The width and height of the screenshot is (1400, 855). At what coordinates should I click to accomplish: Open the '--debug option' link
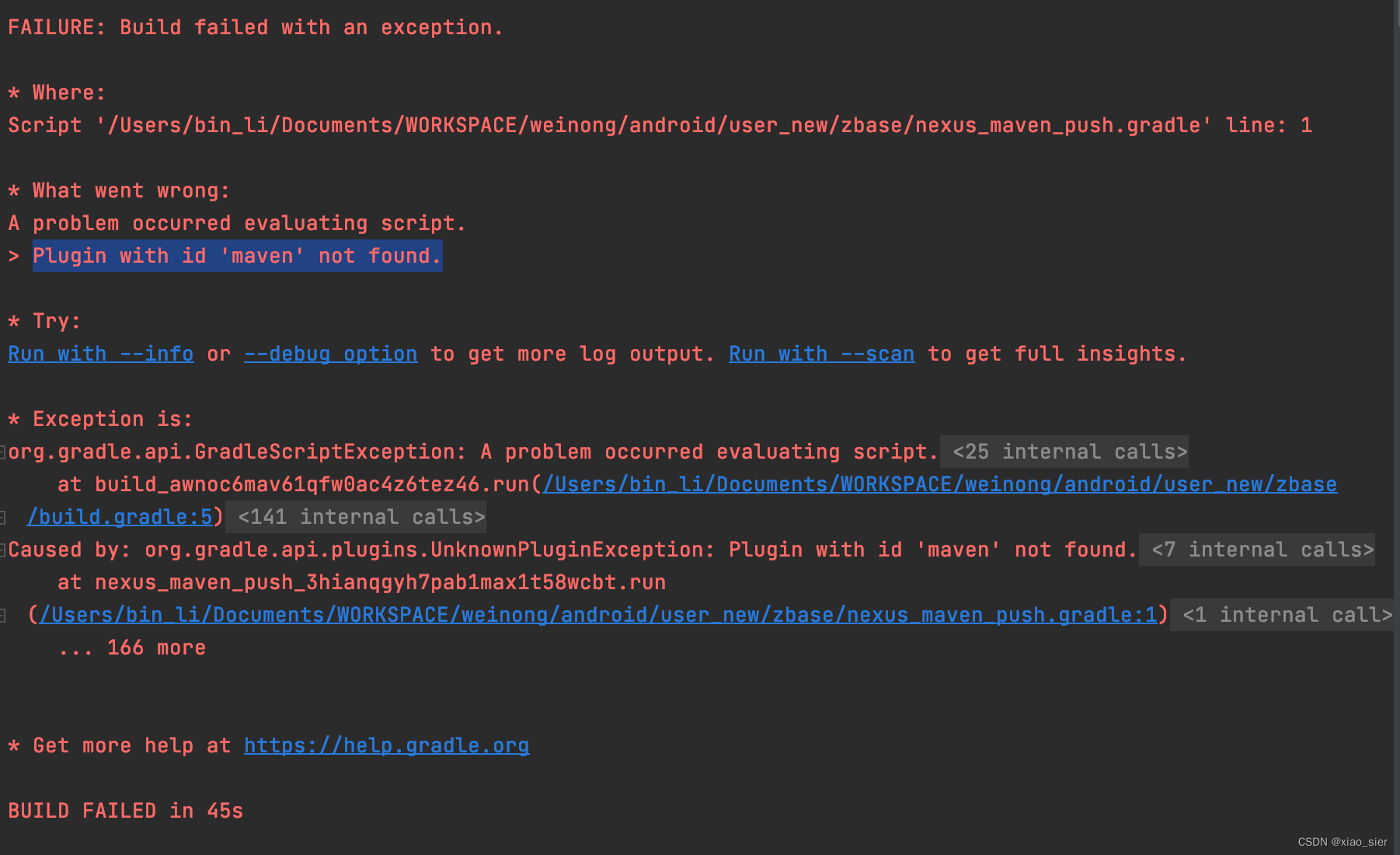pos(330,354)
